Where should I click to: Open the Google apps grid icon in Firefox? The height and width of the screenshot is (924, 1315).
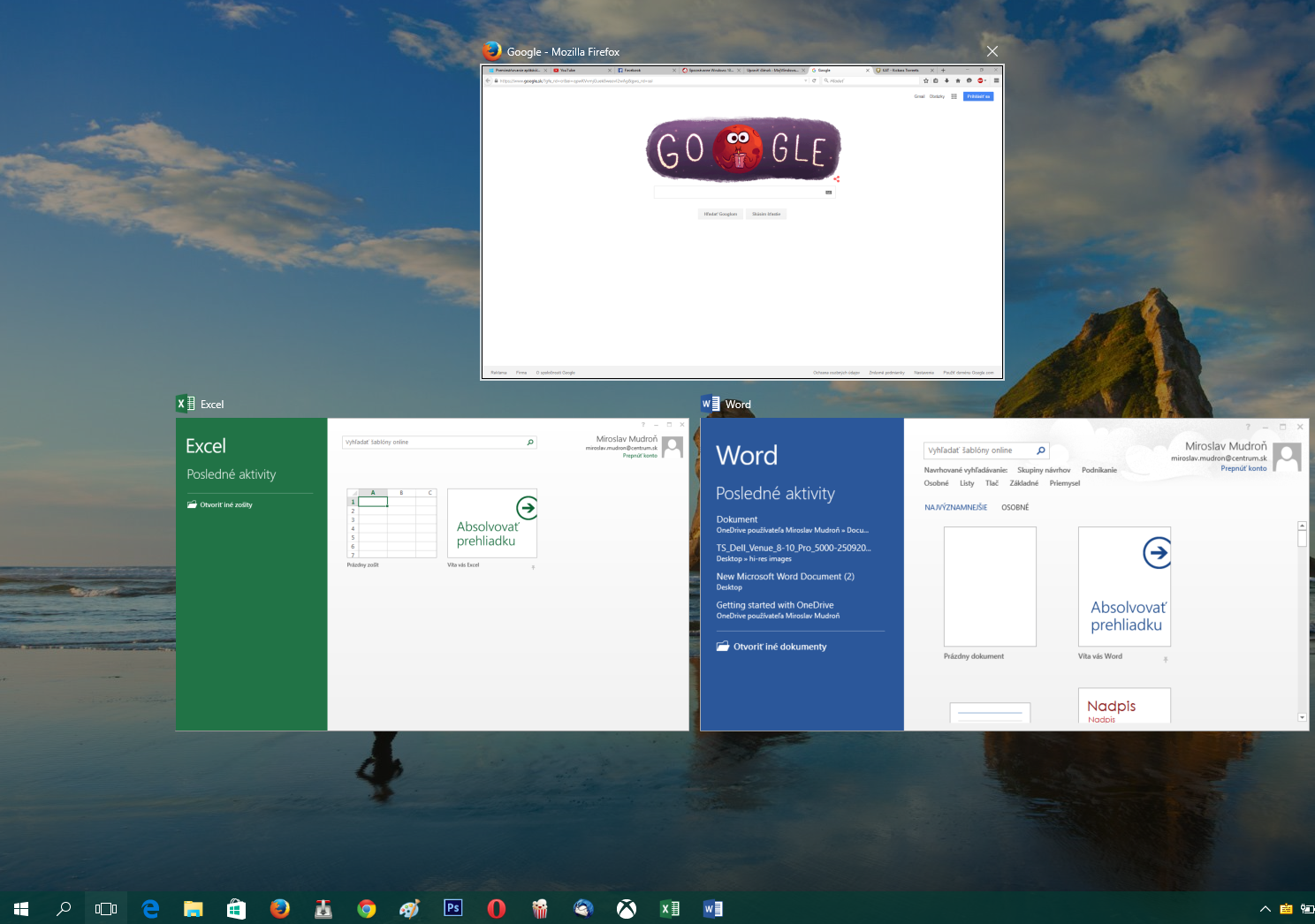tap(954, 96)
